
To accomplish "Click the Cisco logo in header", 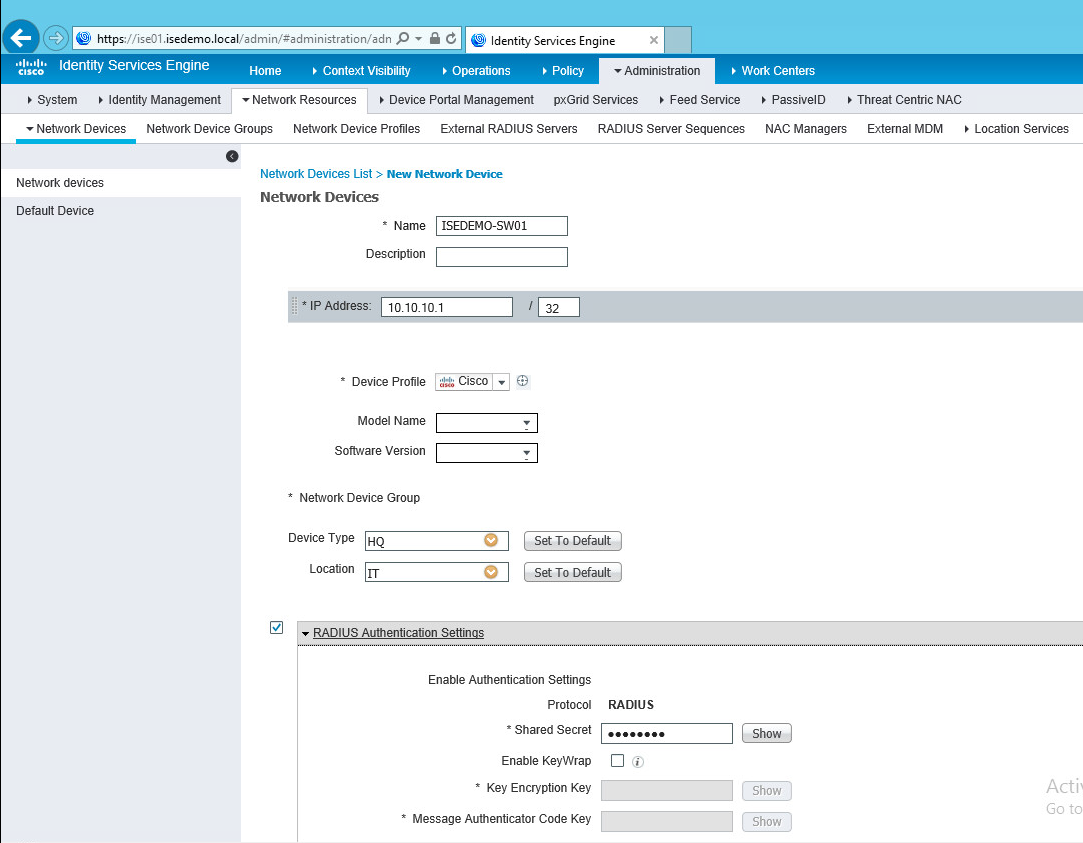I will [x=31, y=67].
